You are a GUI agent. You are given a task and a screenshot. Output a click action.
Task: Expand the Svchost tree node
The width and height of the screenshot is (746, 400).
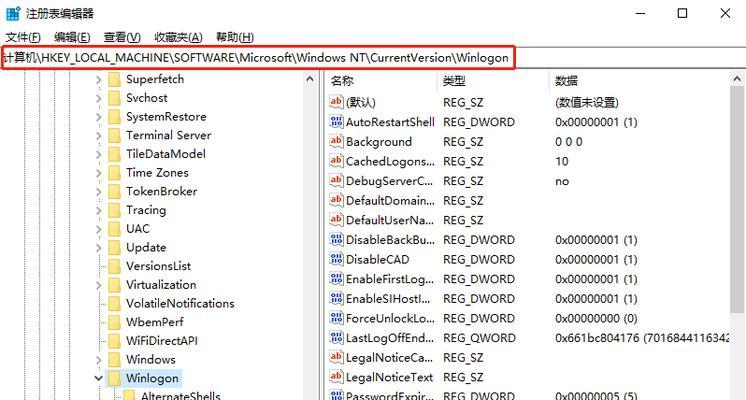click(98, 98)
